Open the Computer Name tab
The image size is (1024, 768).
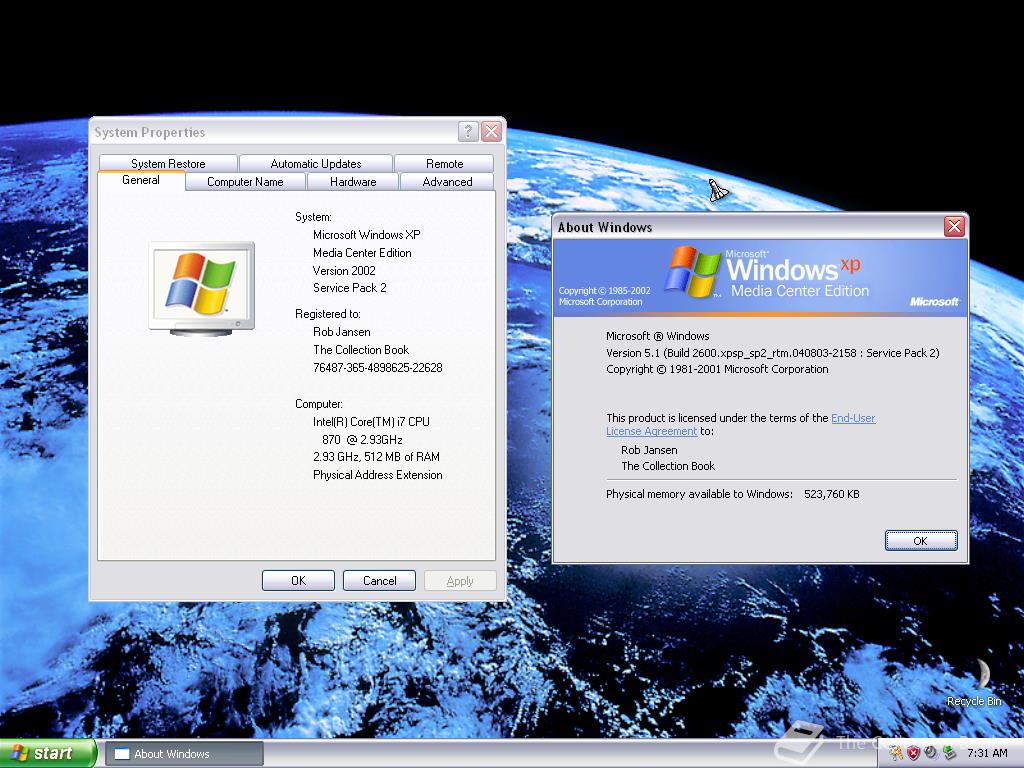coord(246,182)
